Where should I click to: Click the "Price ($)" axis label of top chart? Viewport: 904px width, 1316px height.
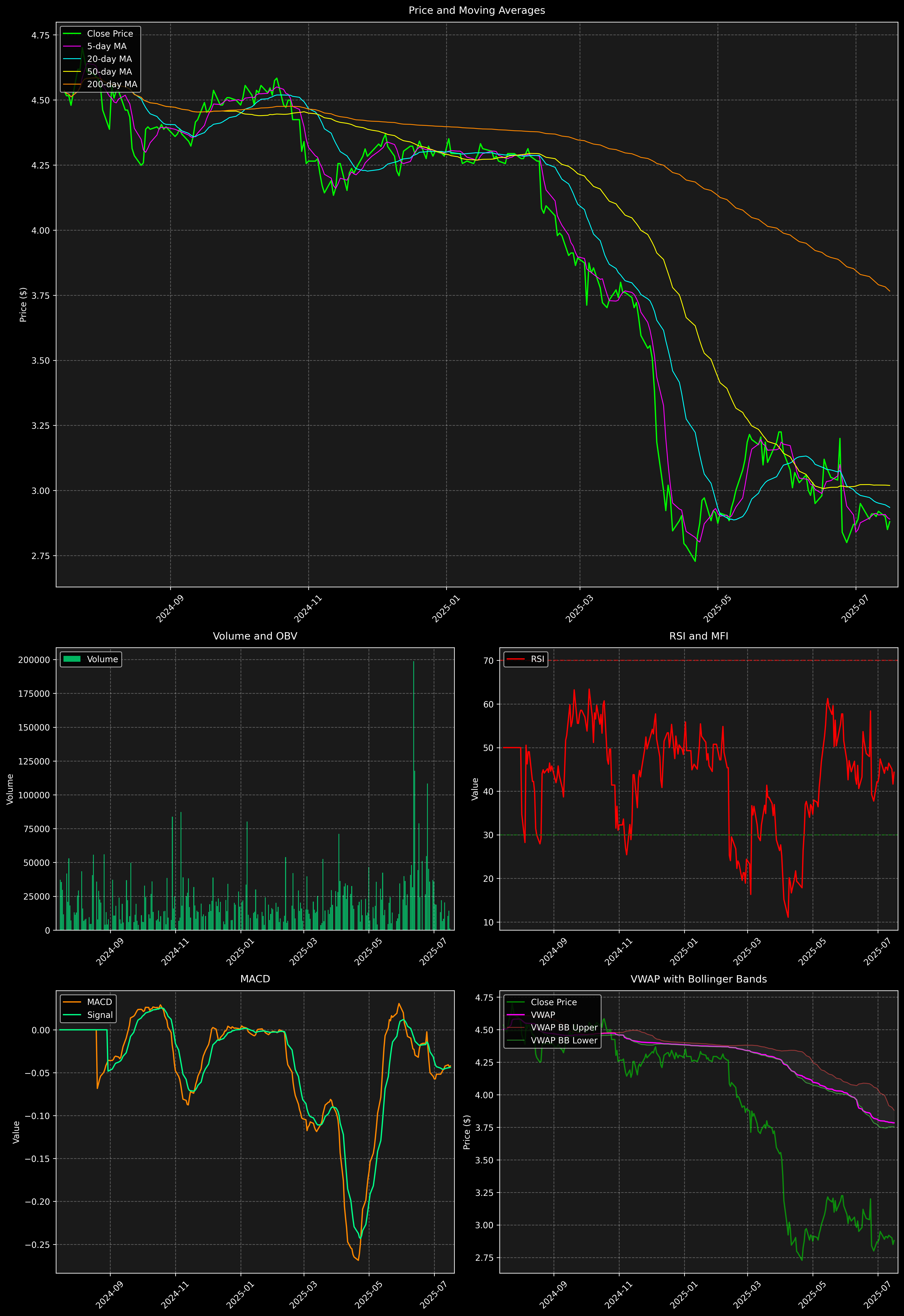pyautogui.click(x=23, y=305)
